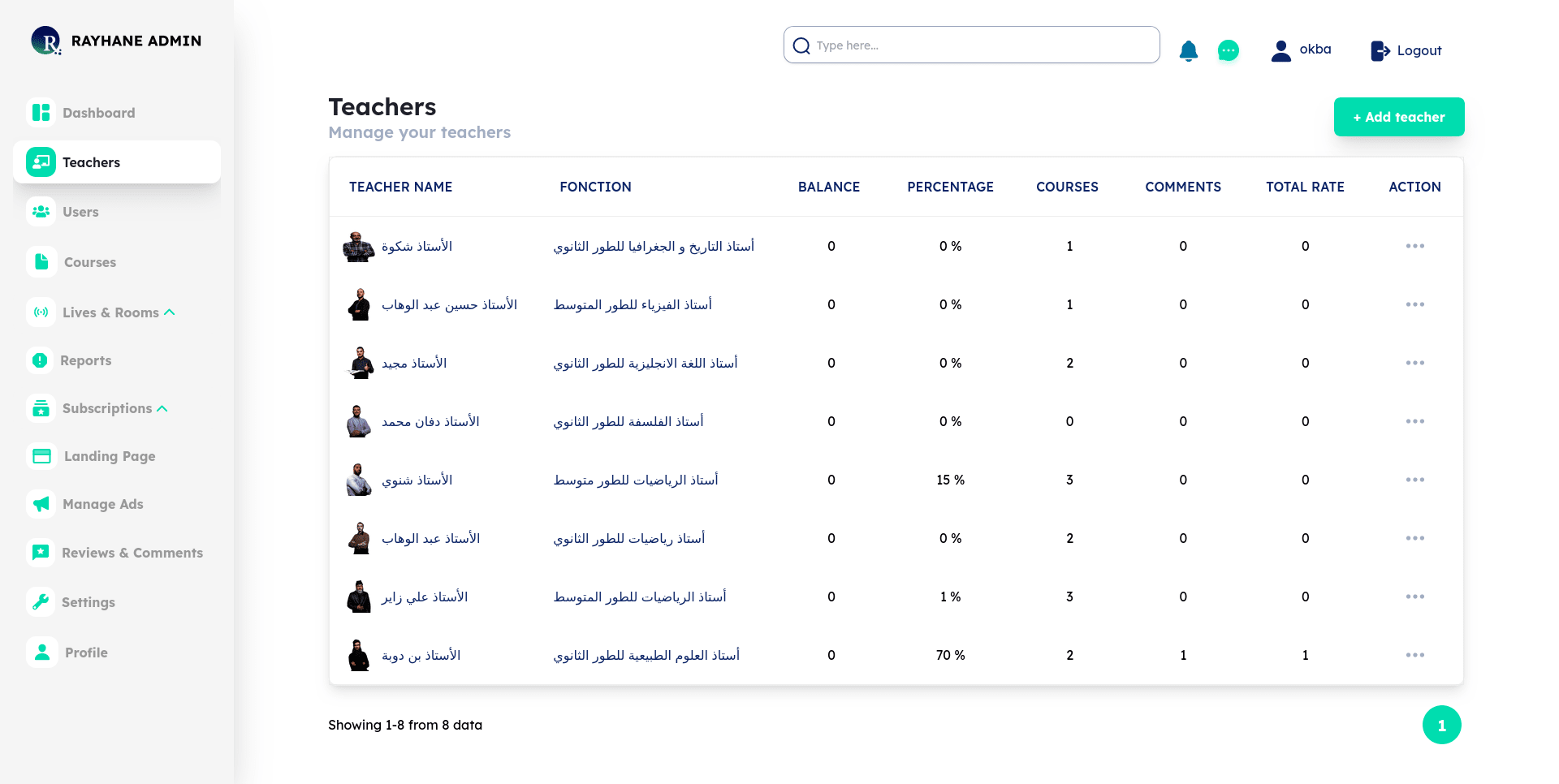Click the TEACHER NAME column header
1559x784 pixels.
[401, 187]
